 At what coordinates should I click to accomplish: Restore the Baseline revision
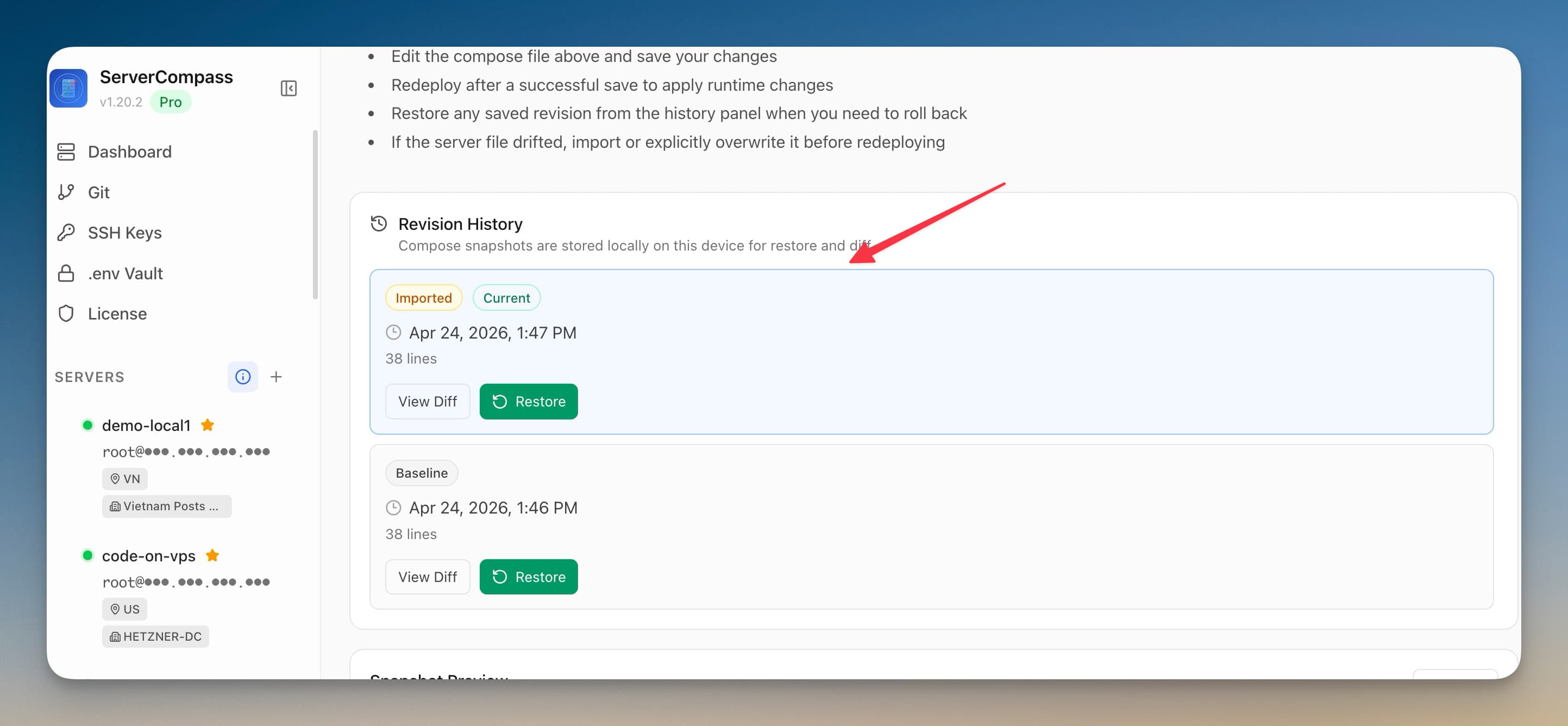pos(528,577)
